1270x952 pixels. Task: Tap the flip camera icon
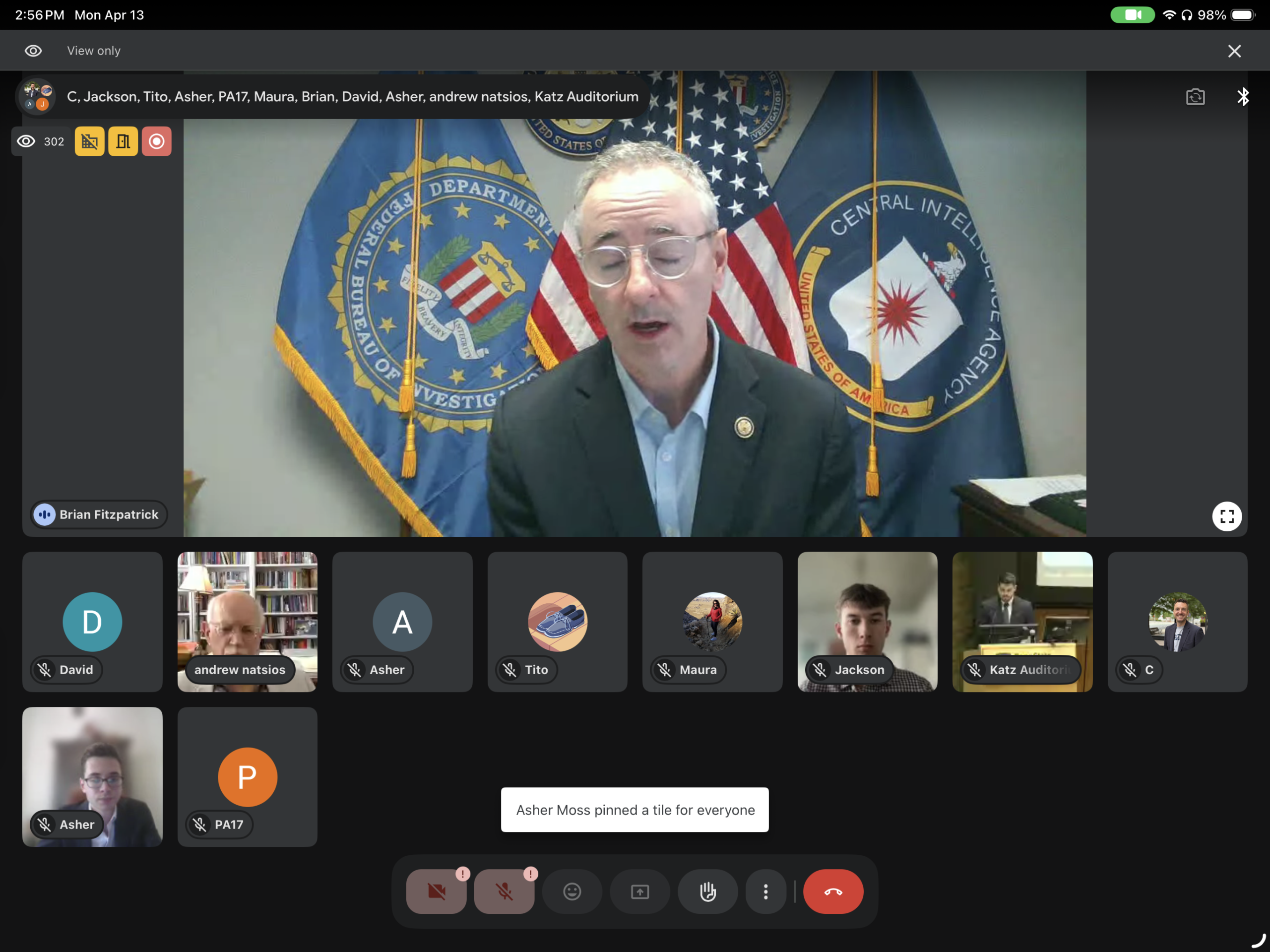tap(1195, 96)
